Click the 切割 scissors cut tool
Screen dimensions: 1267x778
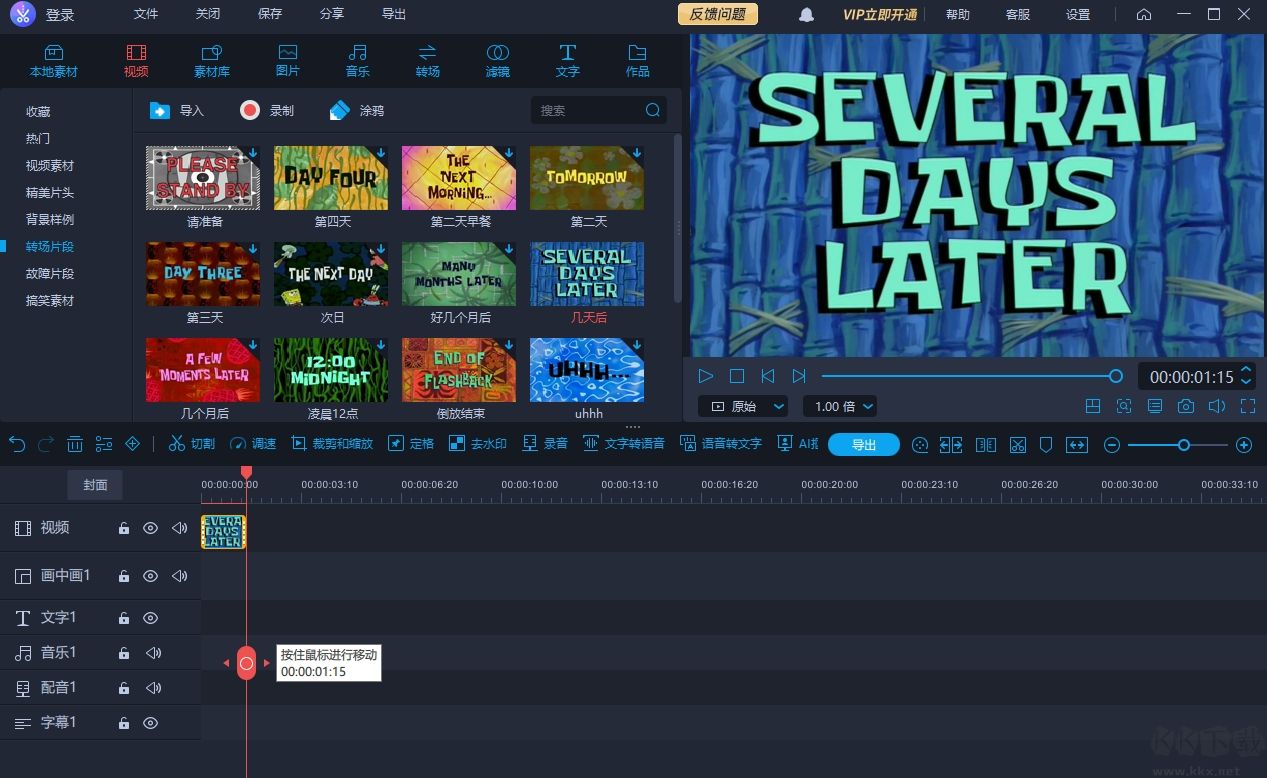click(191, 444)
